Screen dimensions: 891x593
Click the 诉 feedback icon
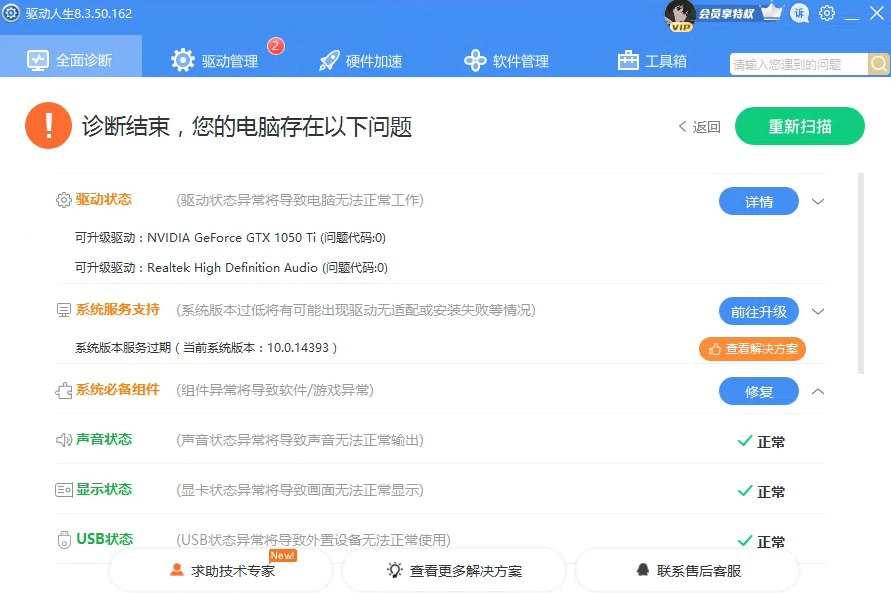pos(800,13)
